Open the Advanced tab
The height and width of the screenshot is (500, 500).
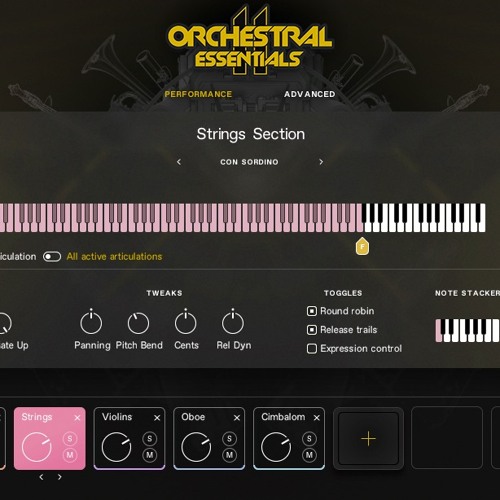(309, 94)
